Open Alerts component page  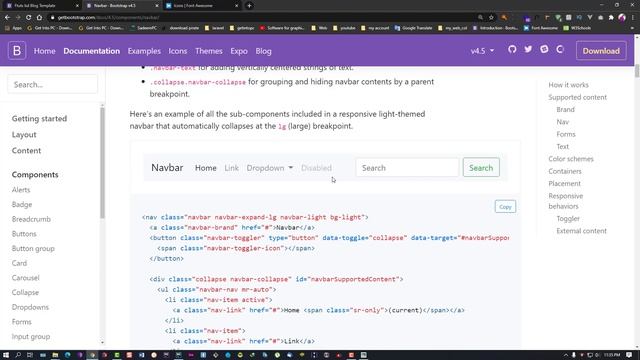tap(21, 190)
